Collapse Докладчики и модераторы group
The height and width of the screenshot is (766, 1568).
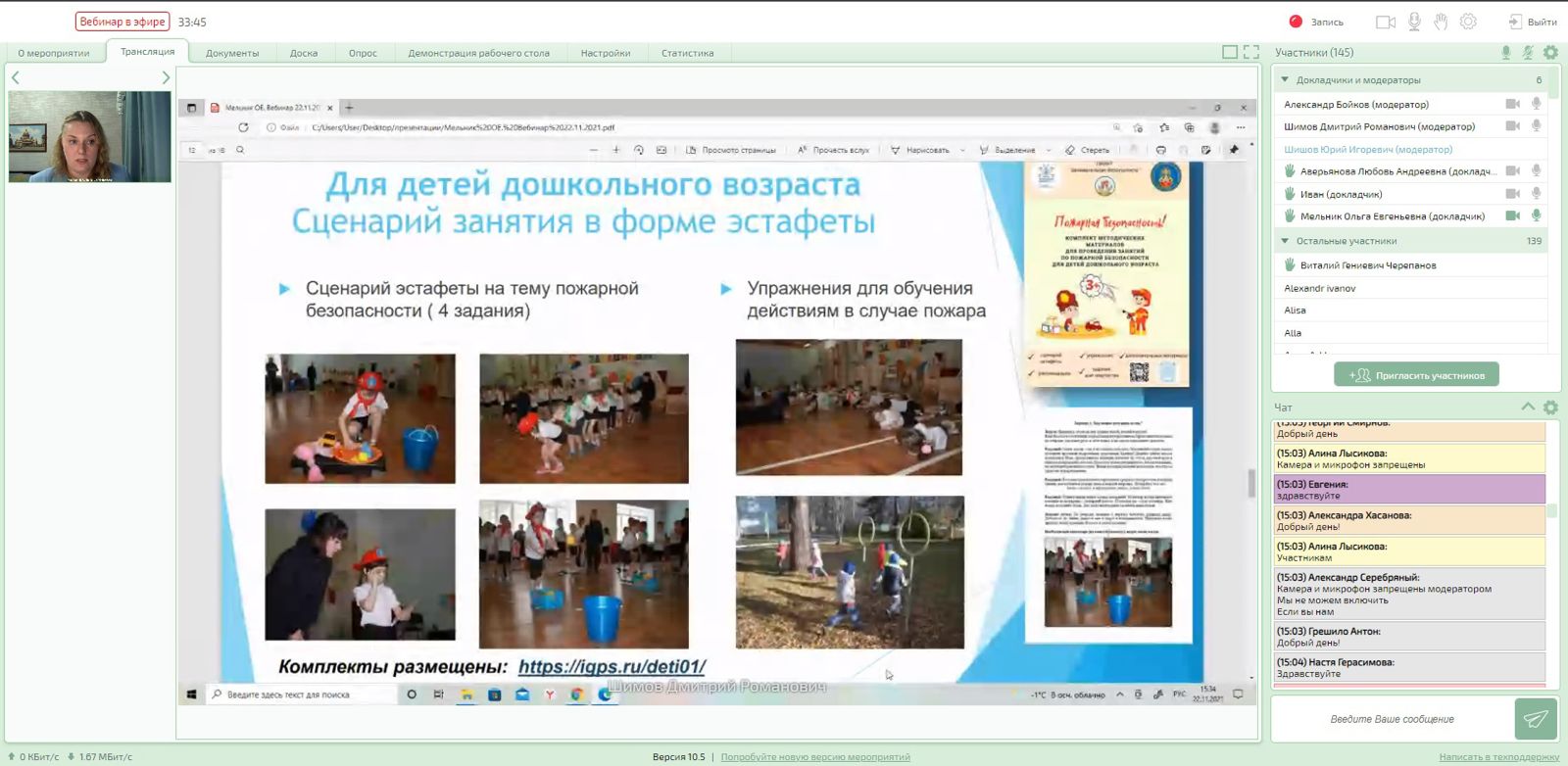pos(1285,79)
